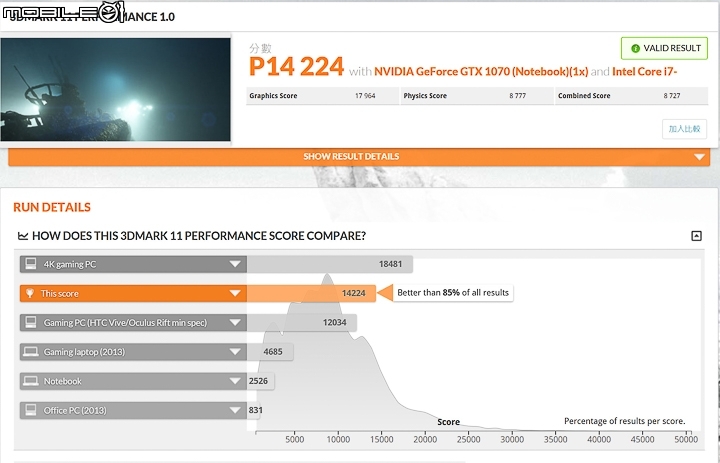720x463 pixels.
Task: Click the Percentage of results per score label
Action: tap(624, 421)
